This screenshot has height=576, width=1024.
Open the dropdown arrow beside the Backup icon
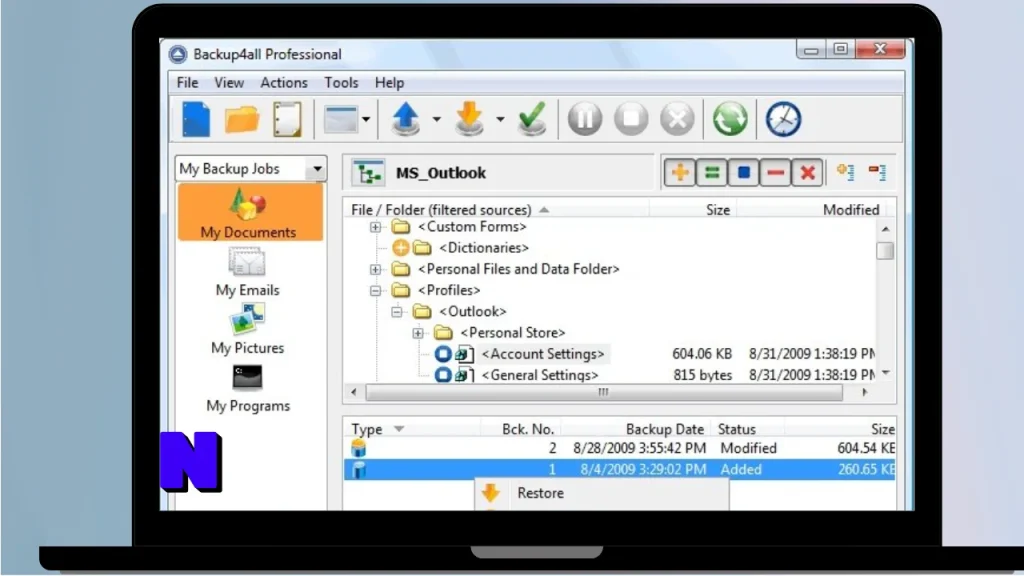(x=436, y=120)
